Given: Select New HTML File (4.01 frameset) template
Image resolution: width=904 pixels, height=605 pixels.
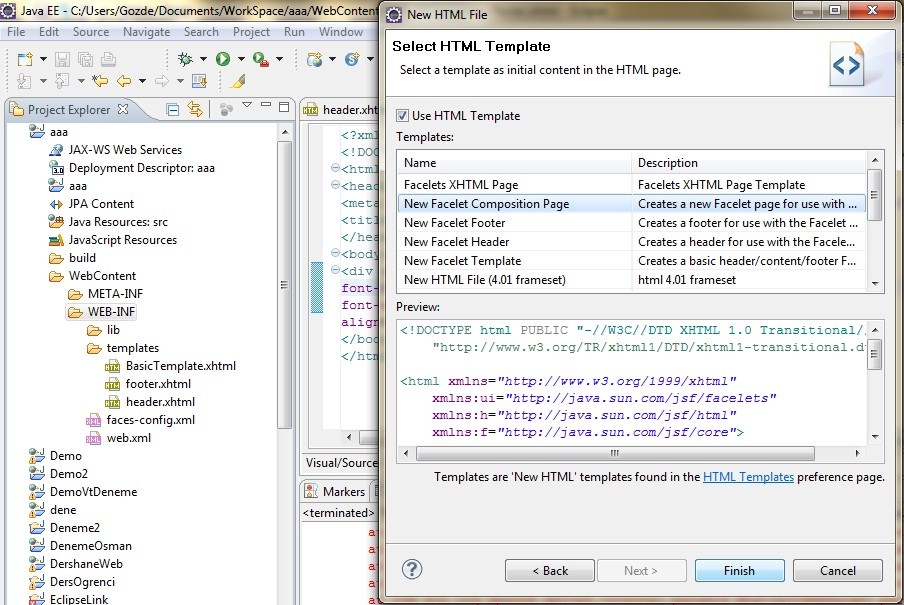Looking at the screenshot, I should 632,280.
